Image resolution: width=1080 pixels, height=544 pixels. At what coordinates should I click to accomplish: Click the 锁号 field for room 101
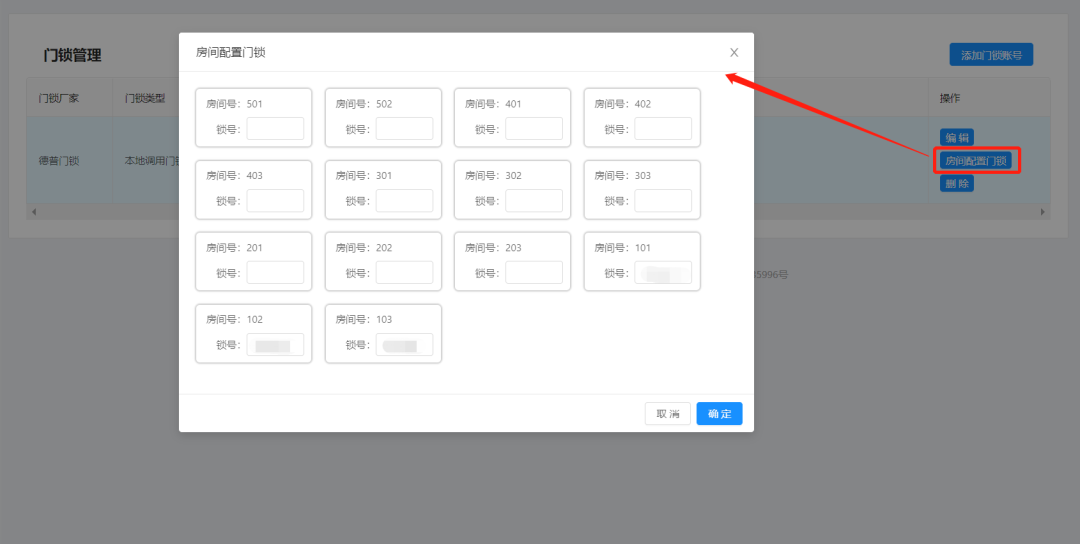[x=663, y=273]
